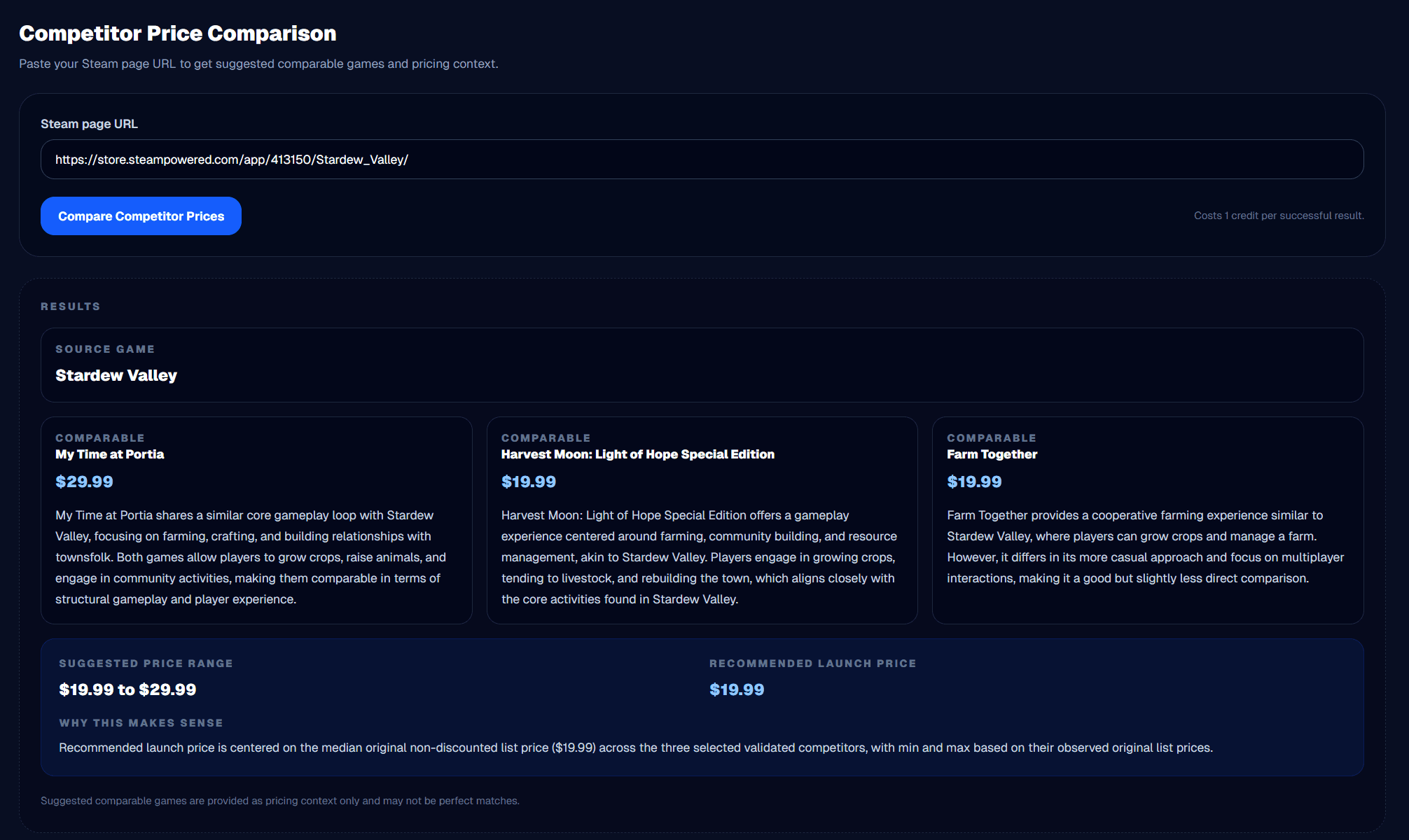The image size is (1409, 840).
Task: Select the Farm Together card title
Action: tap(992, 454)
